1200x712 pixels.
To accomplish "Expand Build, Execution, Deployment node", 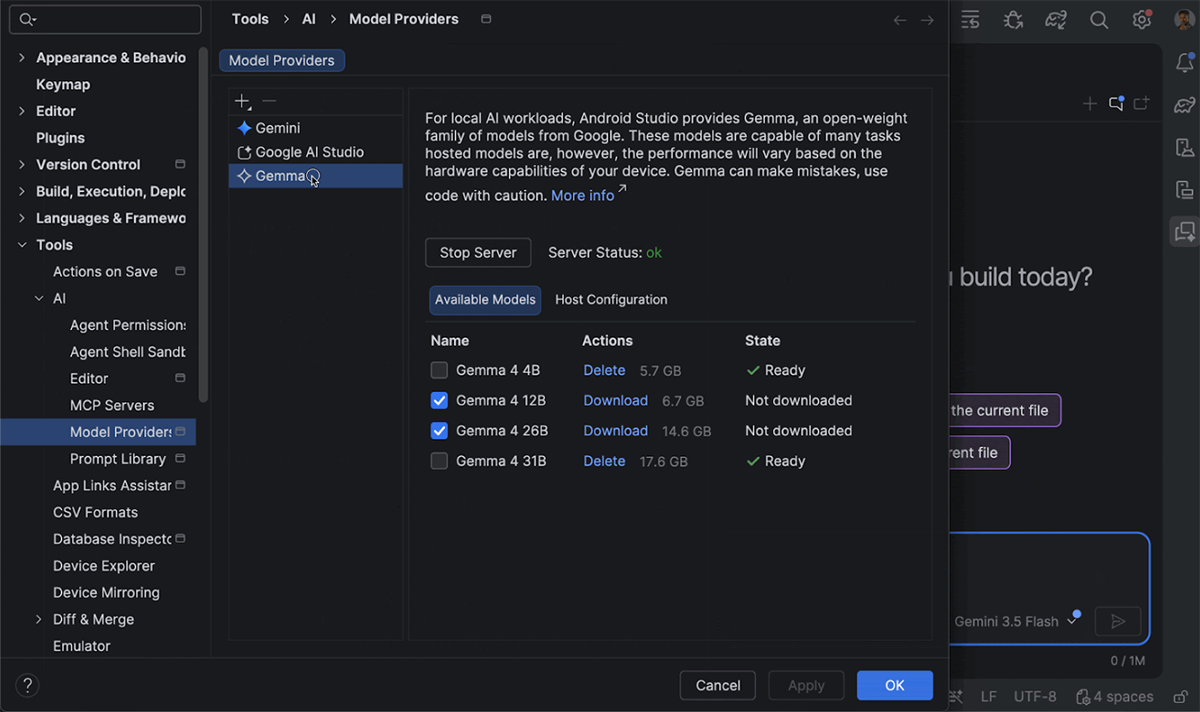I will [22, 192].
